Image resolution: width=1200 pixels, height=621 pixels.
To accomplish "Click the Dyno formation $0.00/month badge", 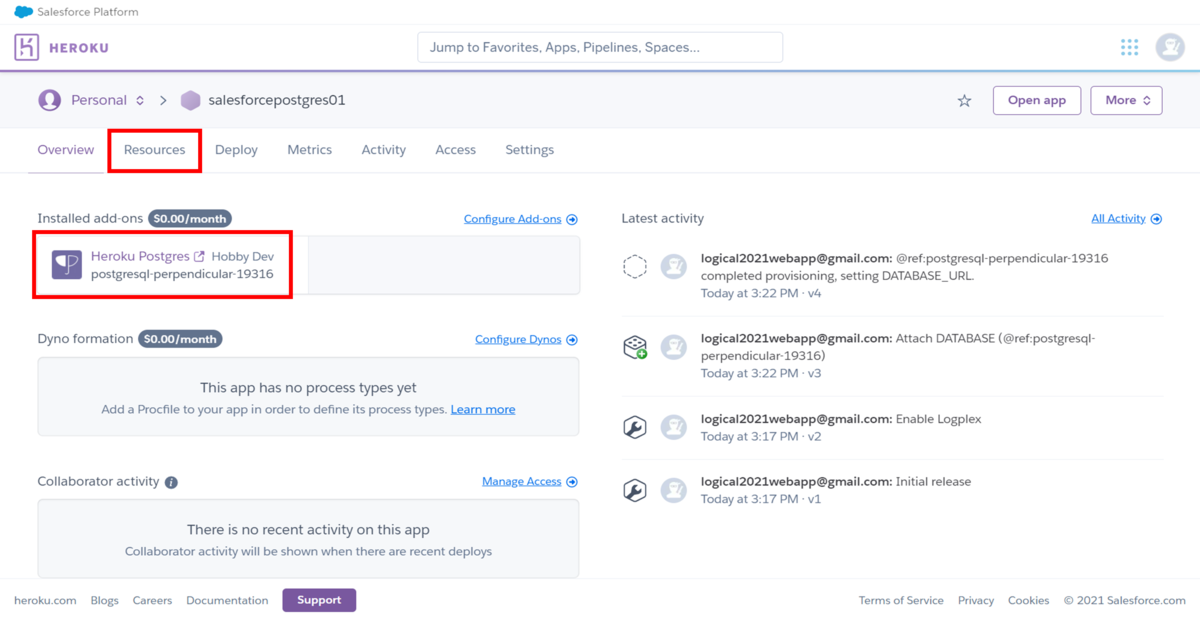I will click(180, 339).
